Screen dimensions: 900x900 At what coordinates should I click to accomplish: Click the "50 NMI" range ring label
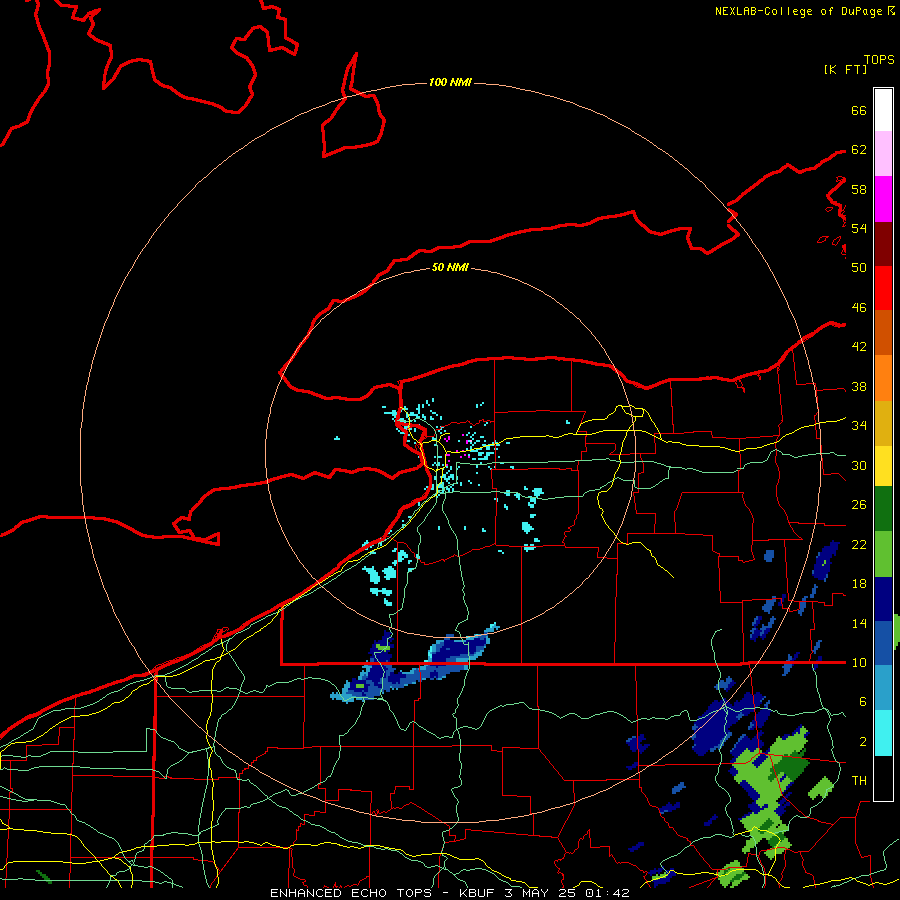tap(450, 267)
